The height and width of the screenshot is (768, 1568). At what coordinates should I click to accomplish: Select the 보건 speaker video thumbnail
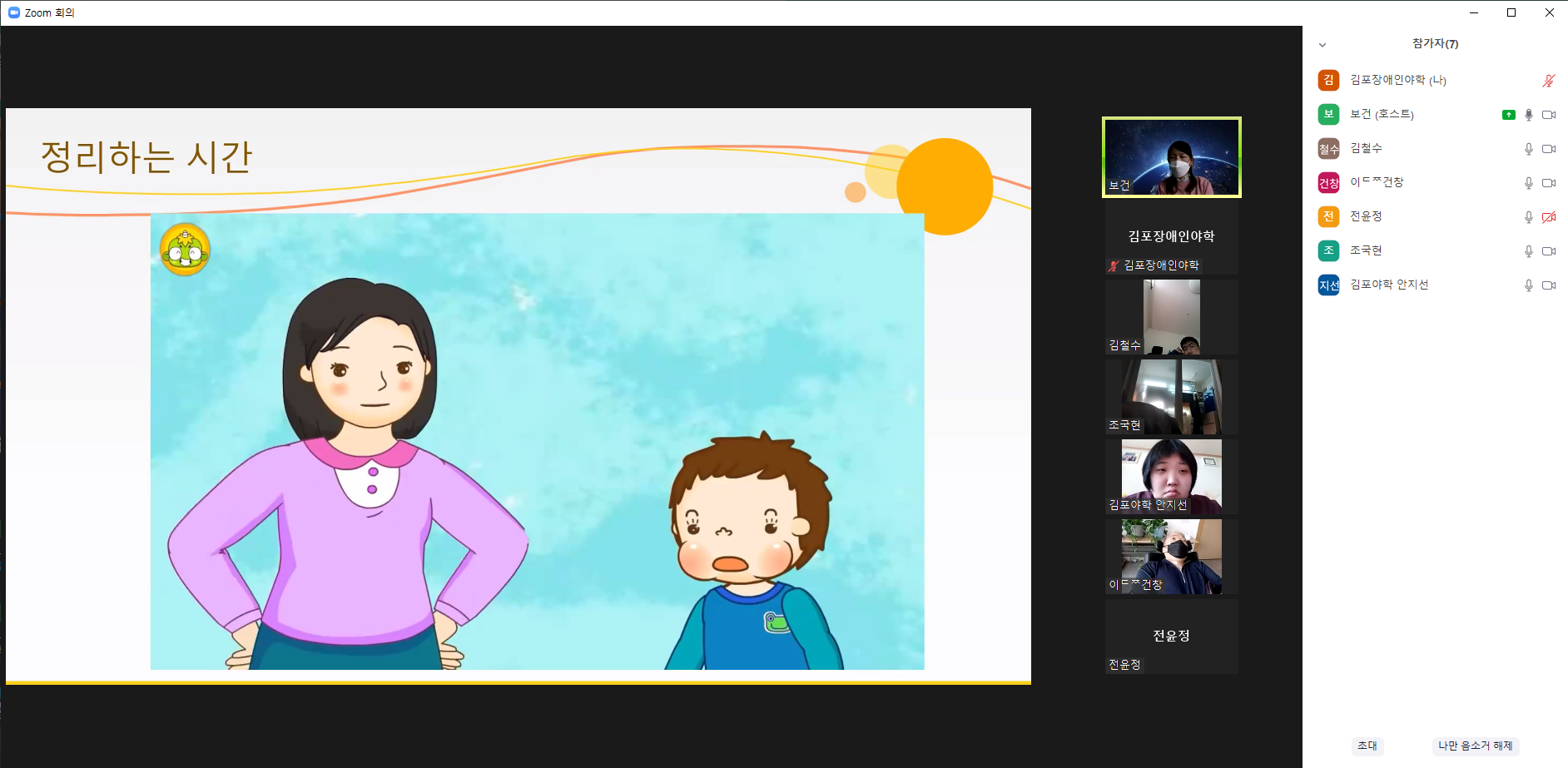[1172, 157]
